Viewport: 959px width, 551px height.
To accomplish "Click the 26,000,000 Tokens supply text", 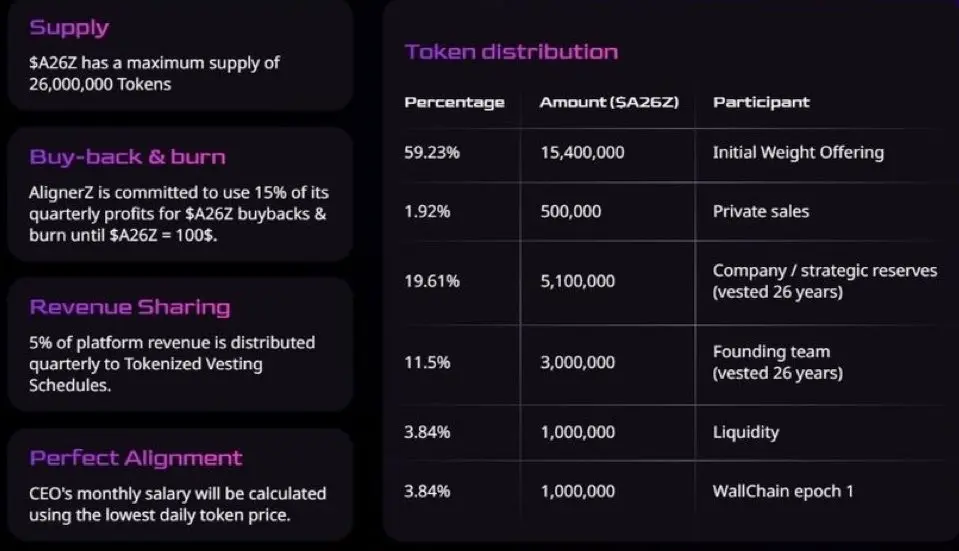I will 100,85.
